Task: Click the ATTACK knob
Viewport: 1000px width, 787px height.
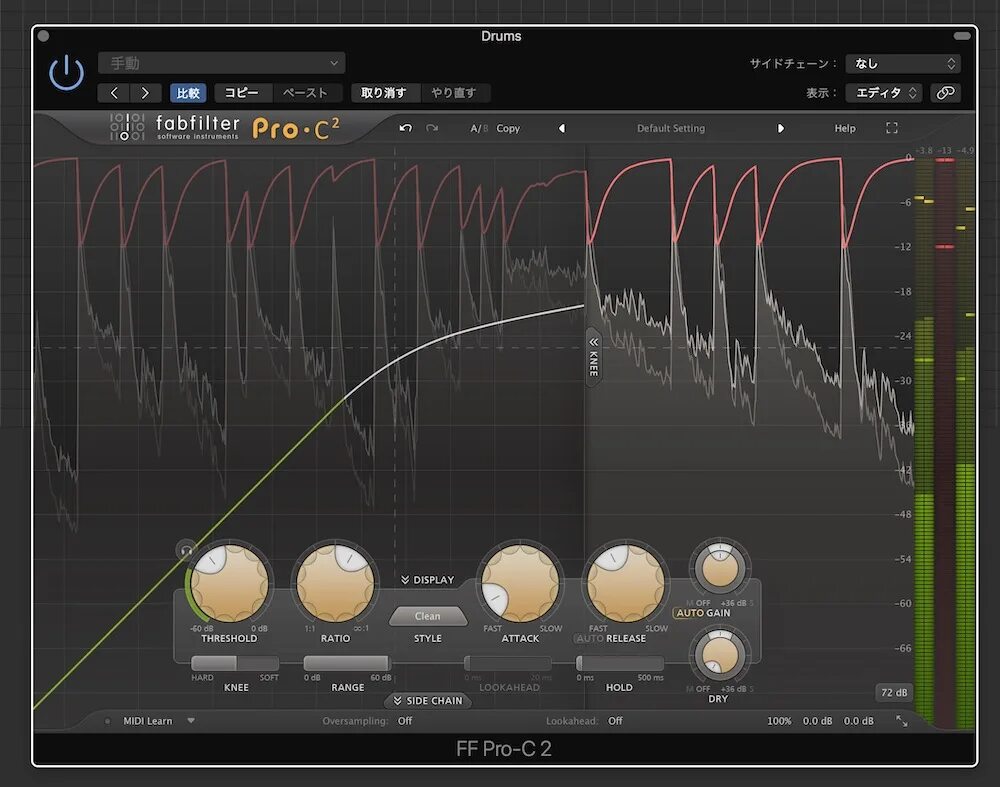Action: coord(520,584)
